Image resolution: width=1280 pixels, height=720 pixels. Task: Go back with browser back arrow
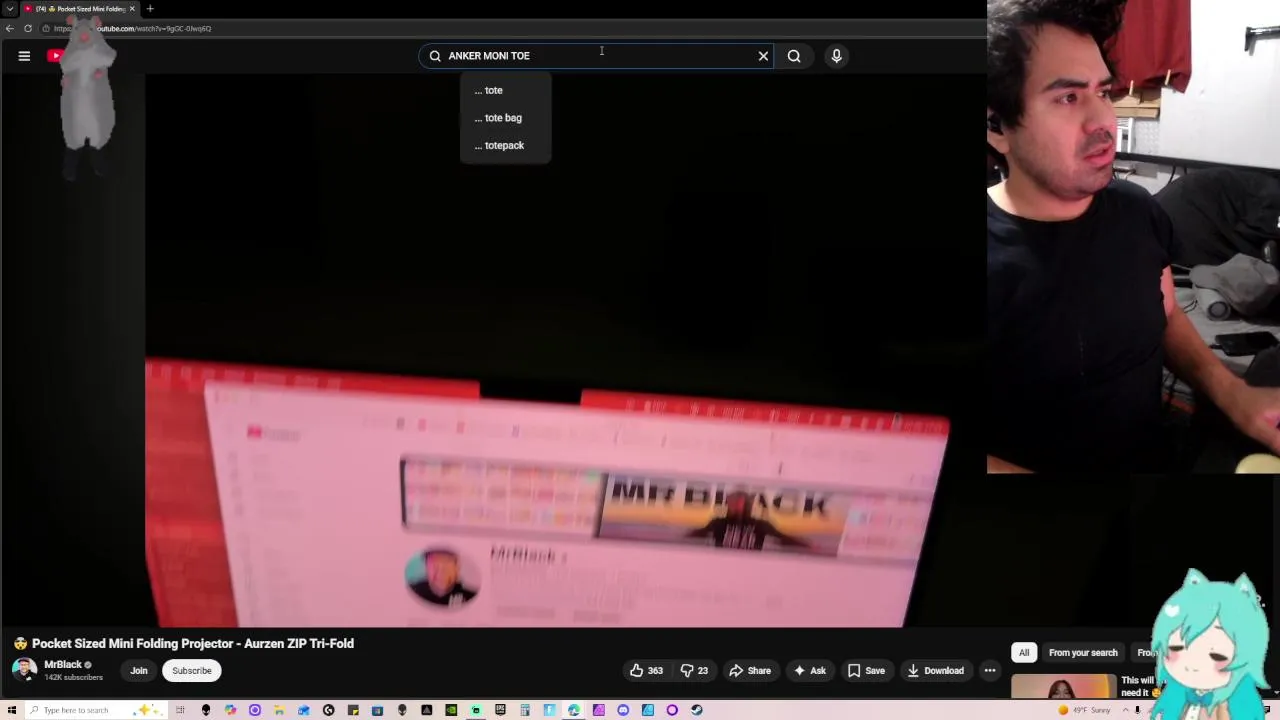pyautogui.click(x=10, y=28)
